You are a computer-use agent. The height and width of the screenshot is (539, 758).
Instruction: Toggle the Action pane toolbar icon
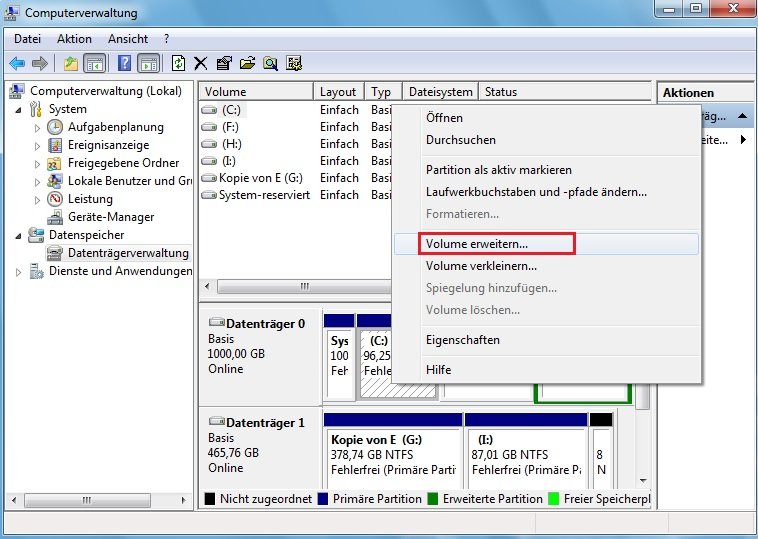click(149, 63)
